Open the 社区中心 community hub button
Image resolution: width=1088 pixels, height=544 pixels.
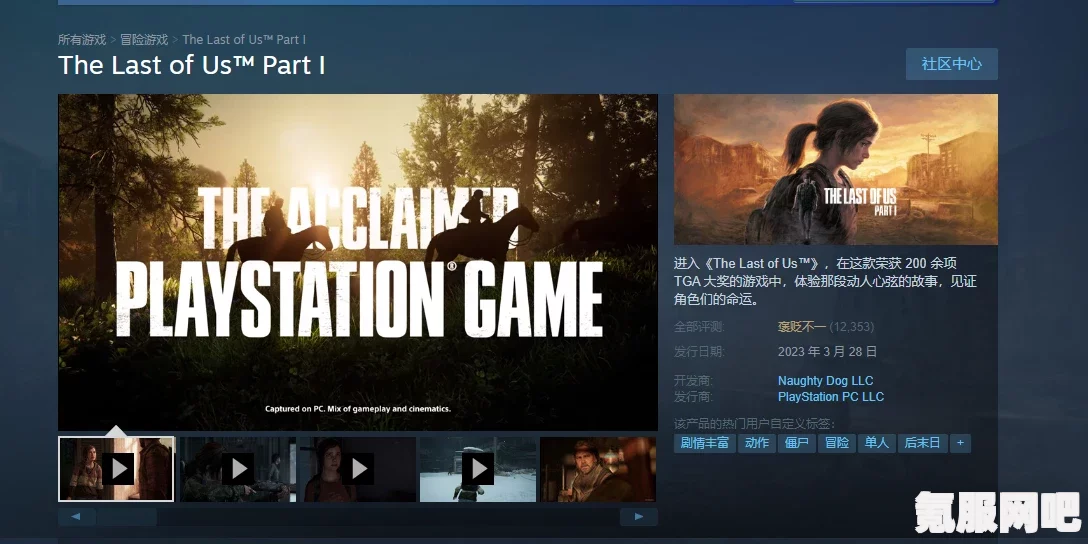[951, 64]
